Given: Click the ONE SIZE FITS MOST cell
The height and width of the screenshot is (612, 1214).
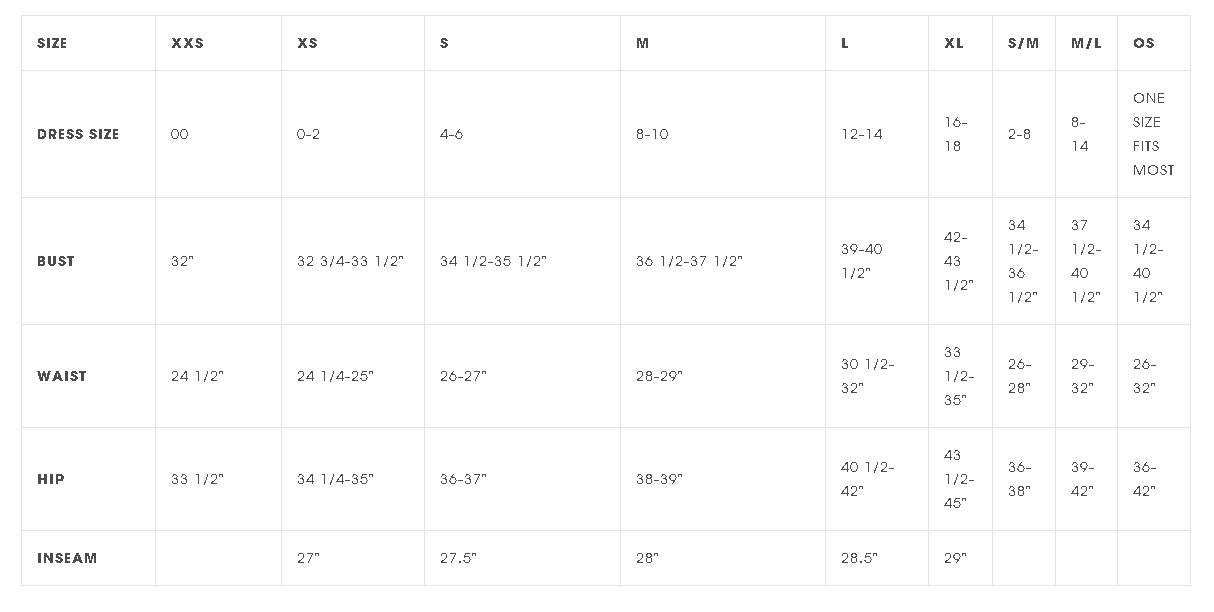Looking at the screenshot, I should pyautogui.click(x=1153, y=134).
